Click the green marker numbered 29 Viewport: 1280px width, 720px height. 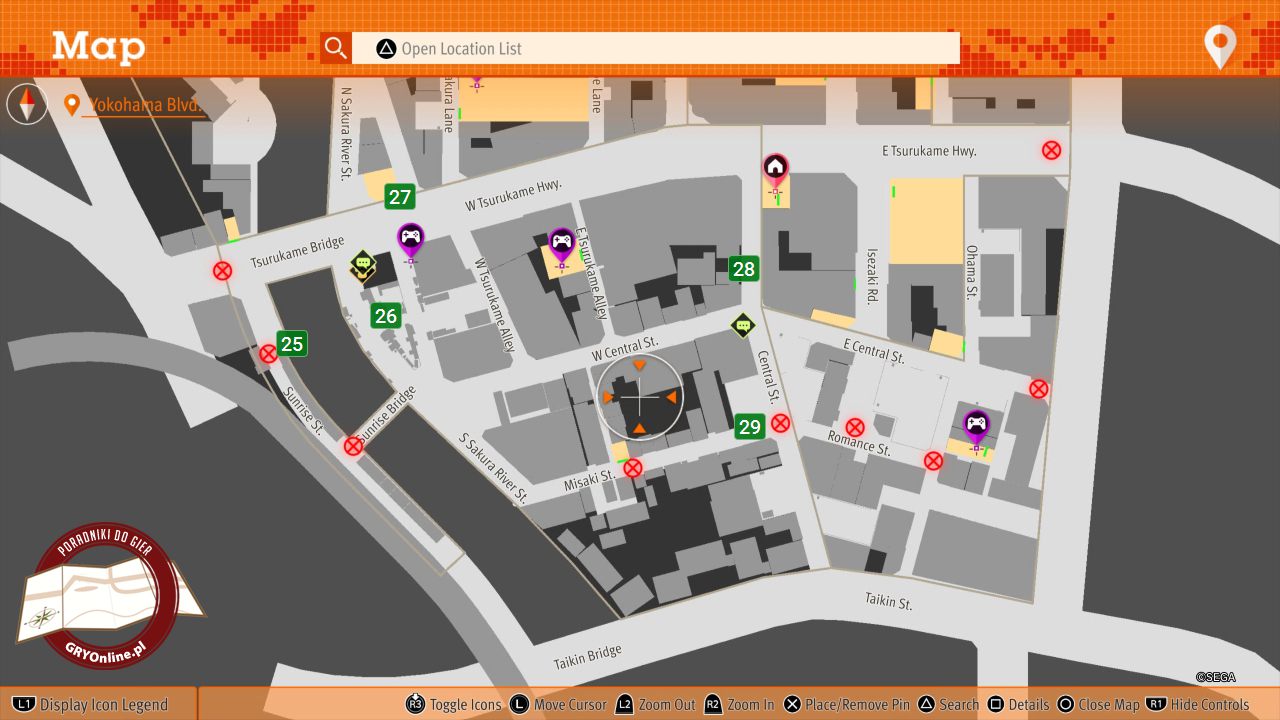pyautogui.click(x=749, y=427)
